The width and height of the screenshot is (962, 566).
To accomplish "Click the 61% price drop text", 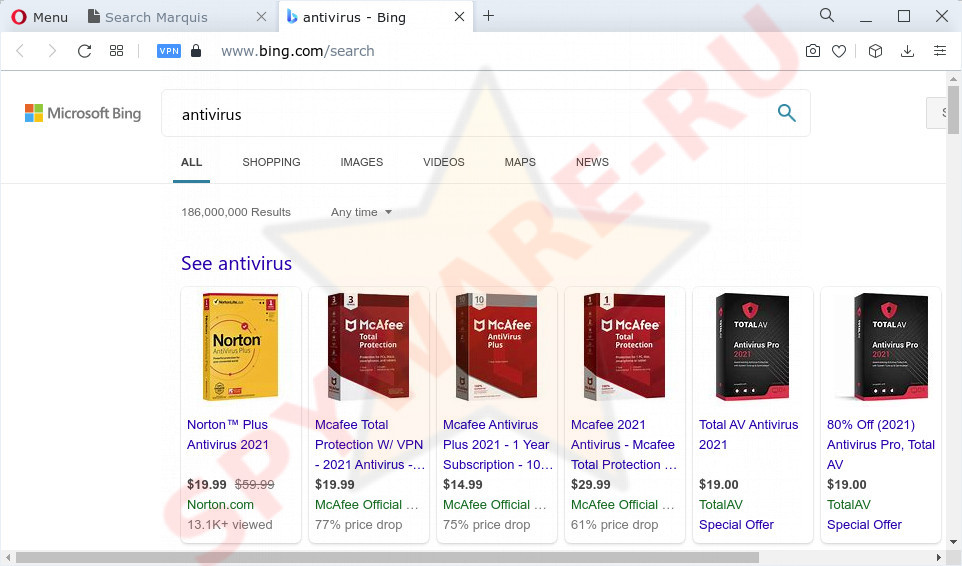I will point(614,525).
